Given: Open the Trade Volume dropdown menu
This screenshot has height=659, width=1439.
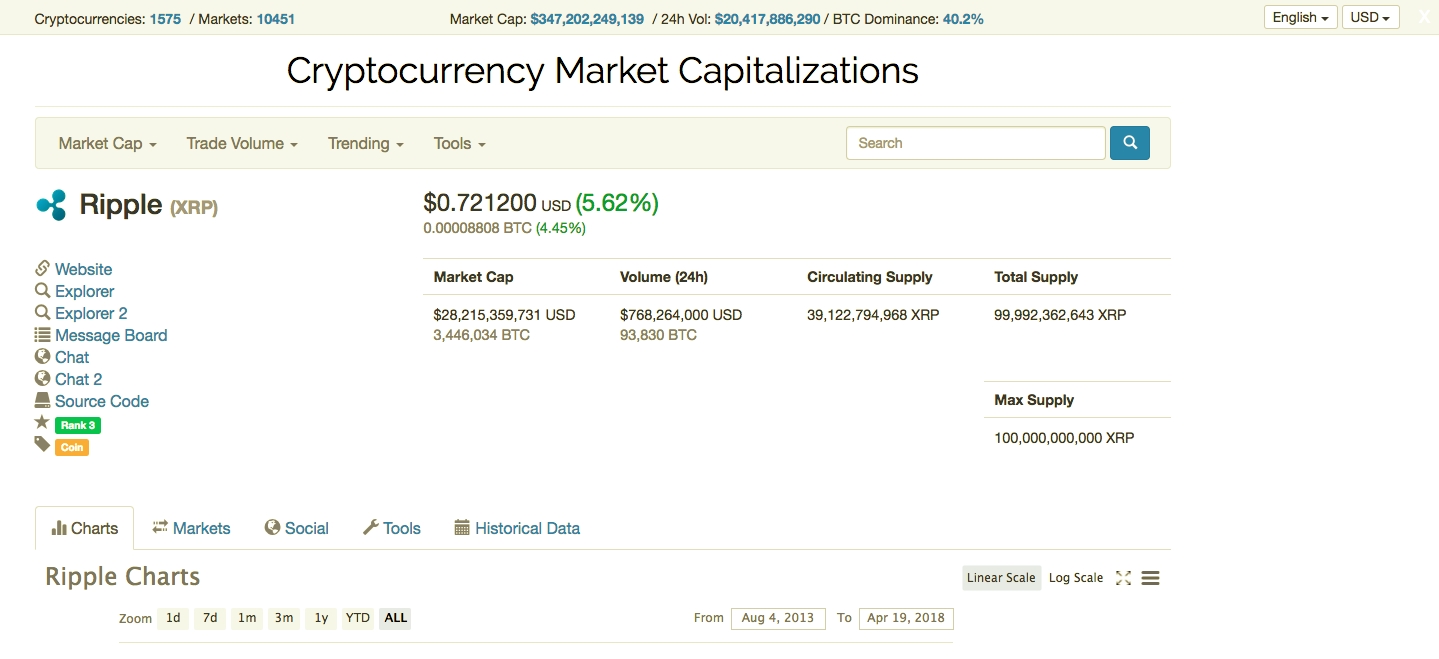Looking at the screenshot, I should coord(242,144).
